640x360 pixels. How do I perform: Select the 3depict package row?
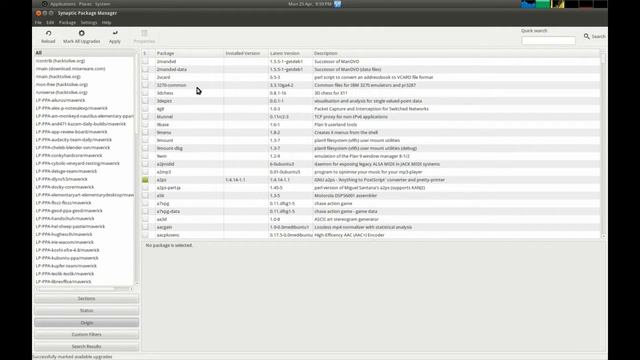(371, 101)
